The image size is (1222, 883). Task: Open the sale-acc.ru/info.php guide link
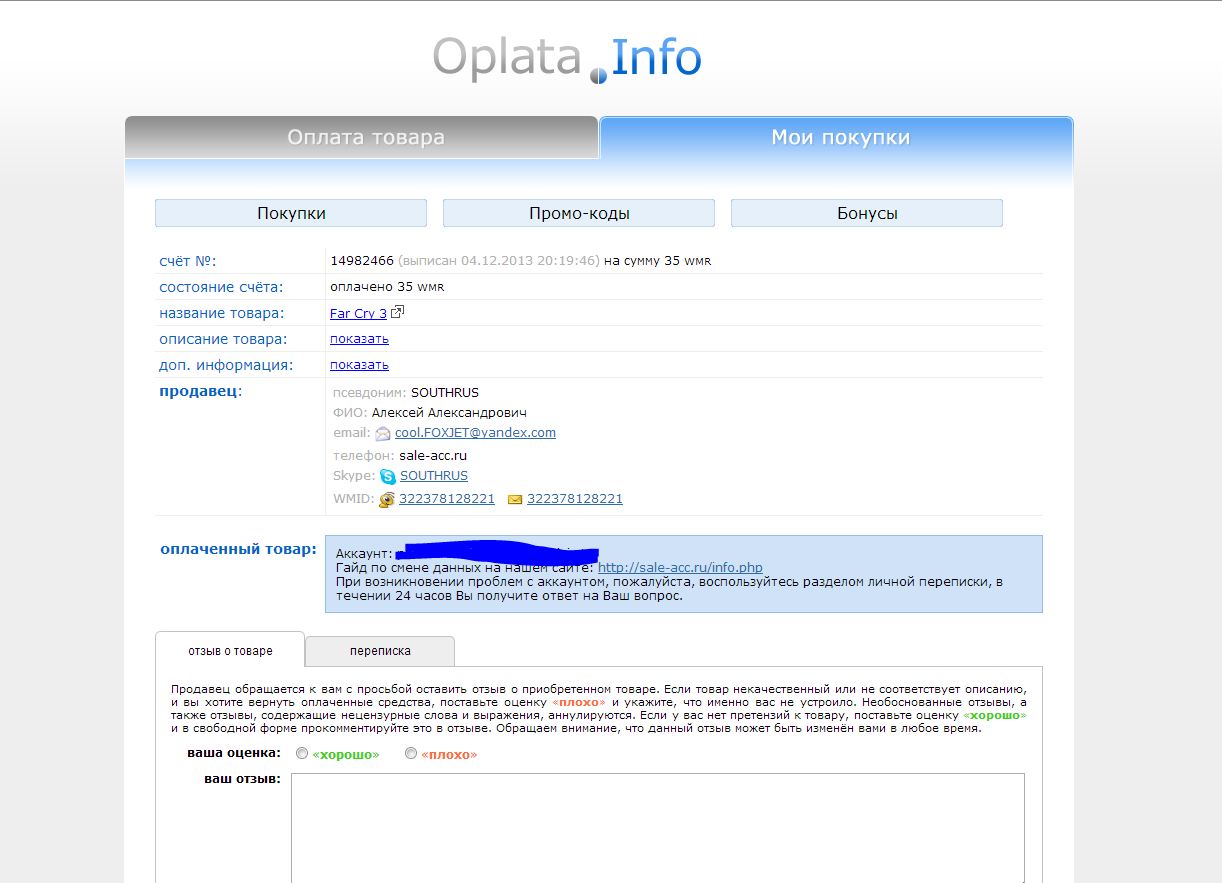click(x=679, y=568)
